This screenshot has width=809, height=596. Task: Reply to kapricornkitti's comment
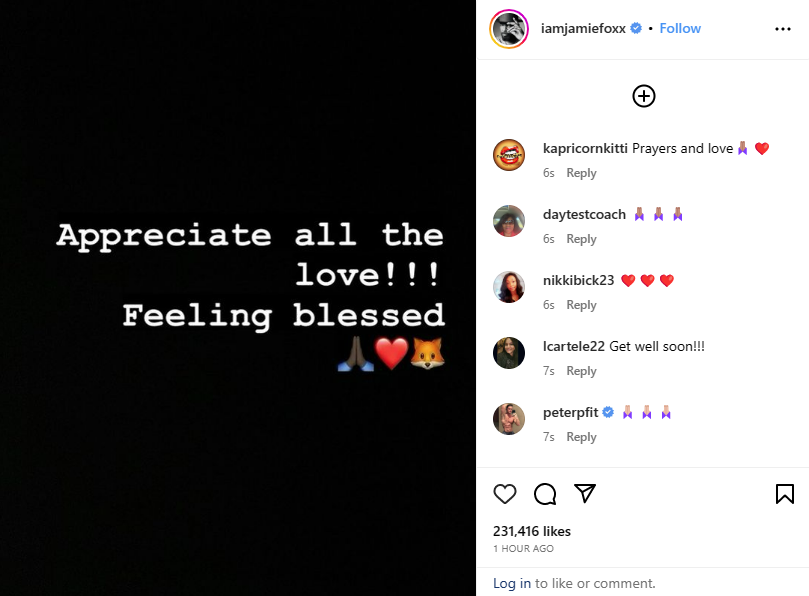pos(581,173)
